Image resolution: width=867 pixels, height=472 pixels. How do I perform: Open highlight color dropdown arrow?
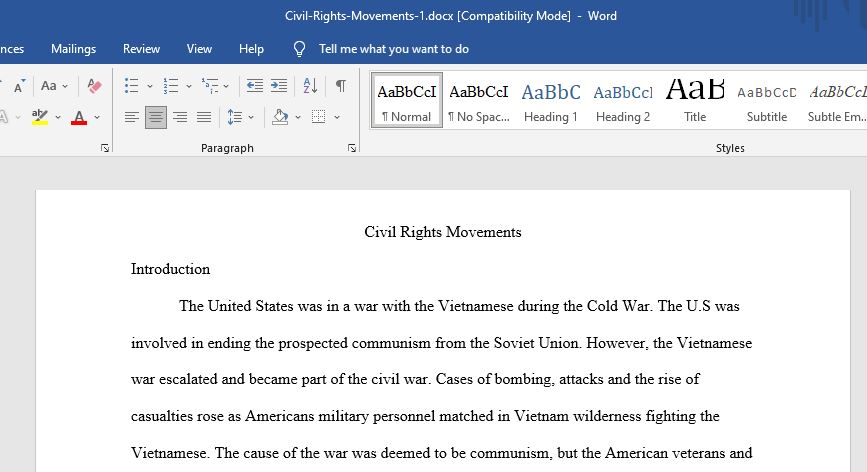coord(58,117)
